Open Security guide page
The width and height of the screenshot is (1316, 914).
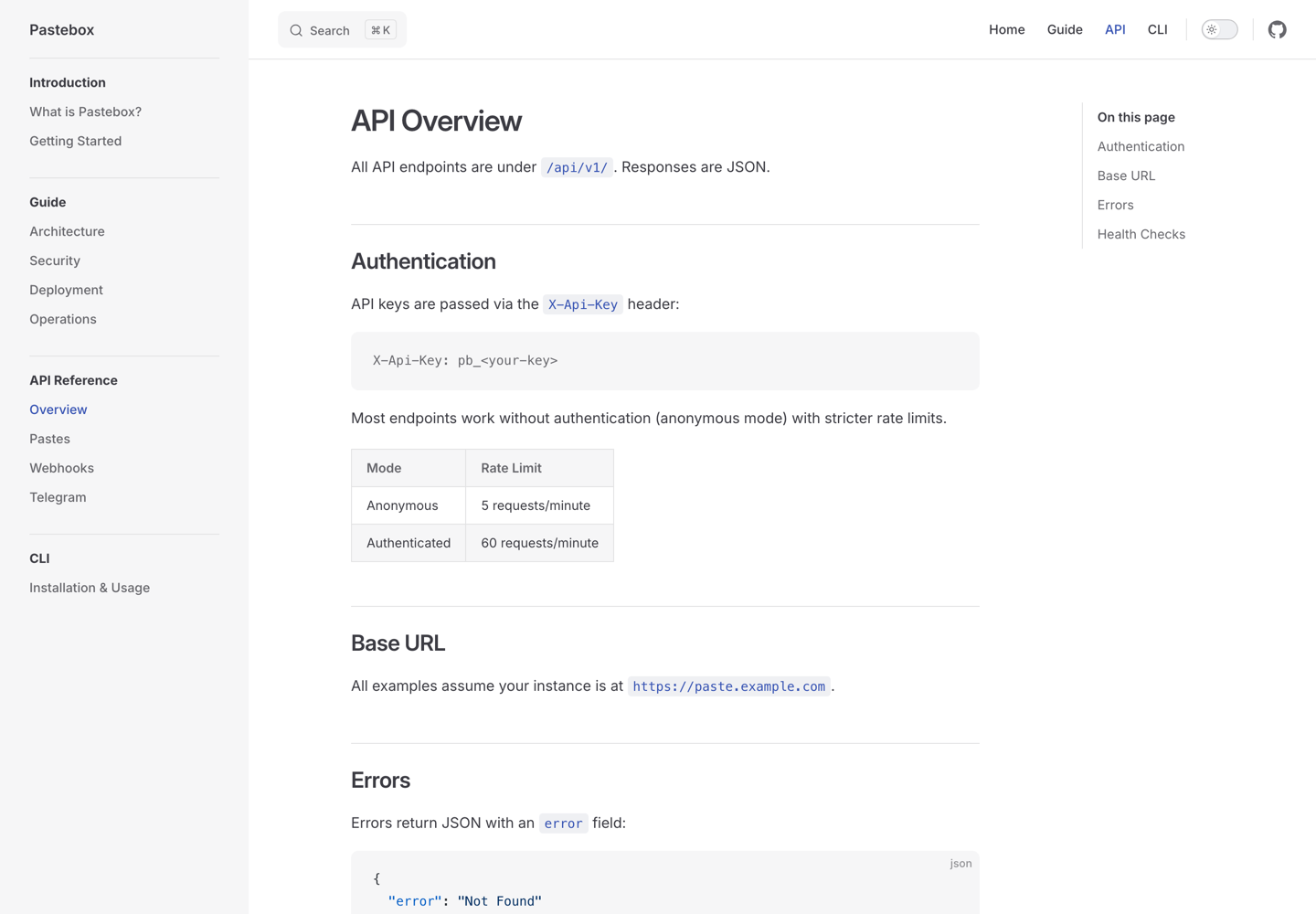[x=55, y=260]
